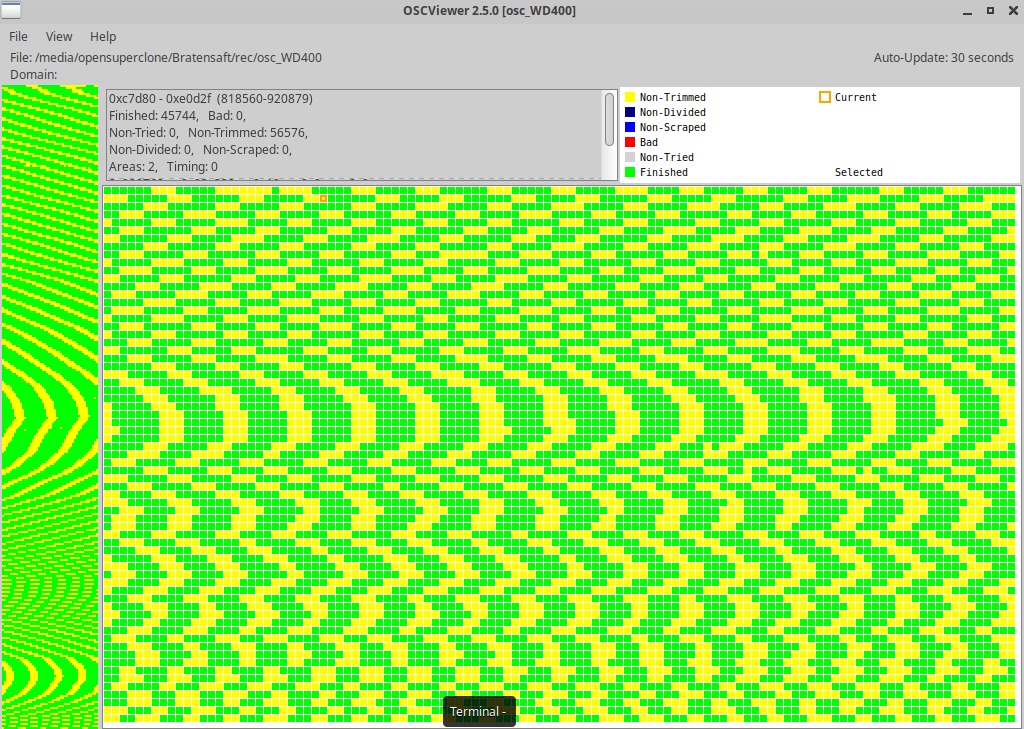Image resolution: width=1024 pixels, height=729 pixels.
Task: Click the blue Non-Scraped legend swatch
Action: [630, 127]
